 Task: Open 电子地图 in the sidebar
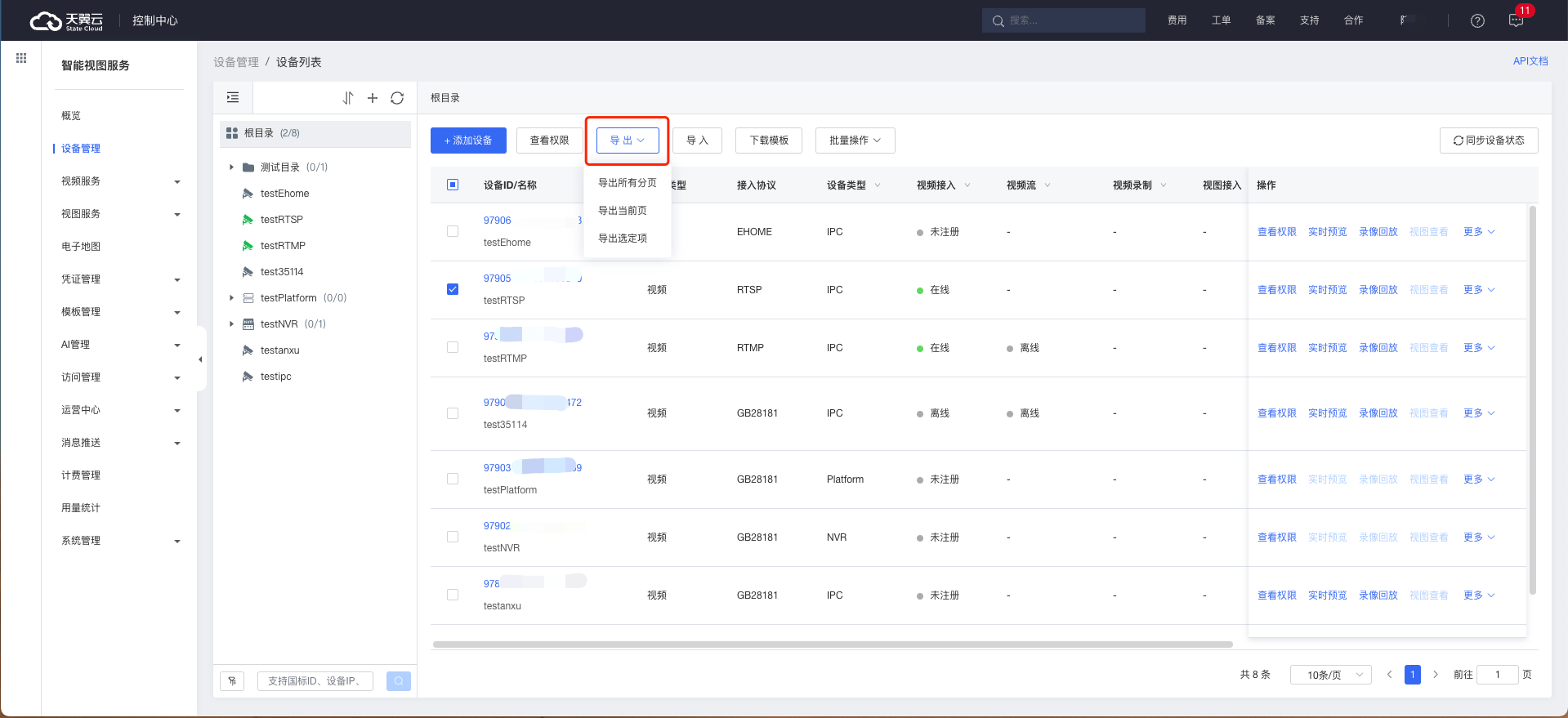81,247
